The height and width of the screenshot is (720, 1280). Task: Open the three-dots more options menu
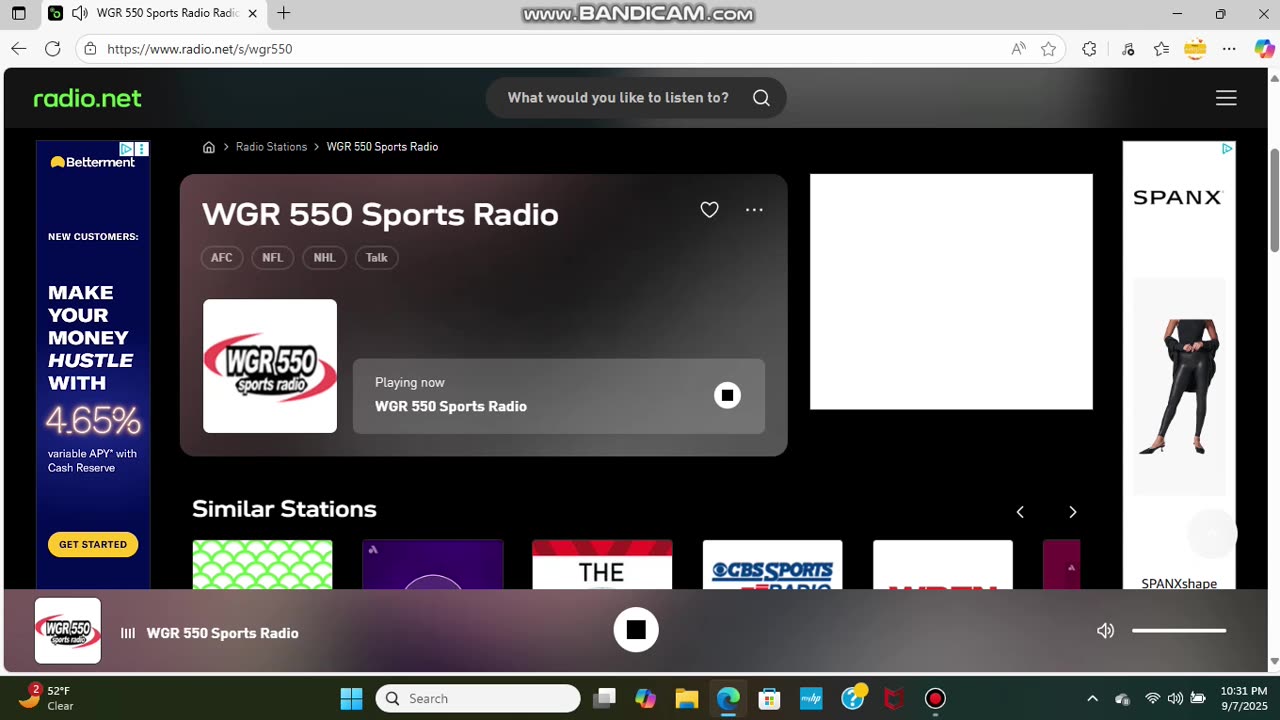(x=754, y=210)
